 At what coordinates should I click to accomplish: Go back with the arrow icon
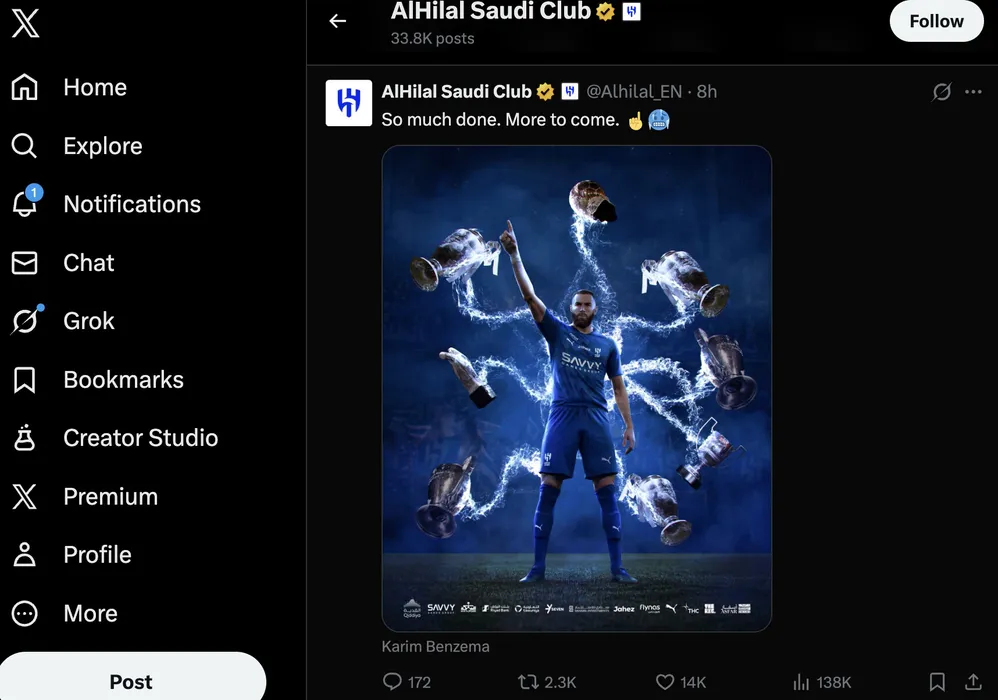point(338,21)
